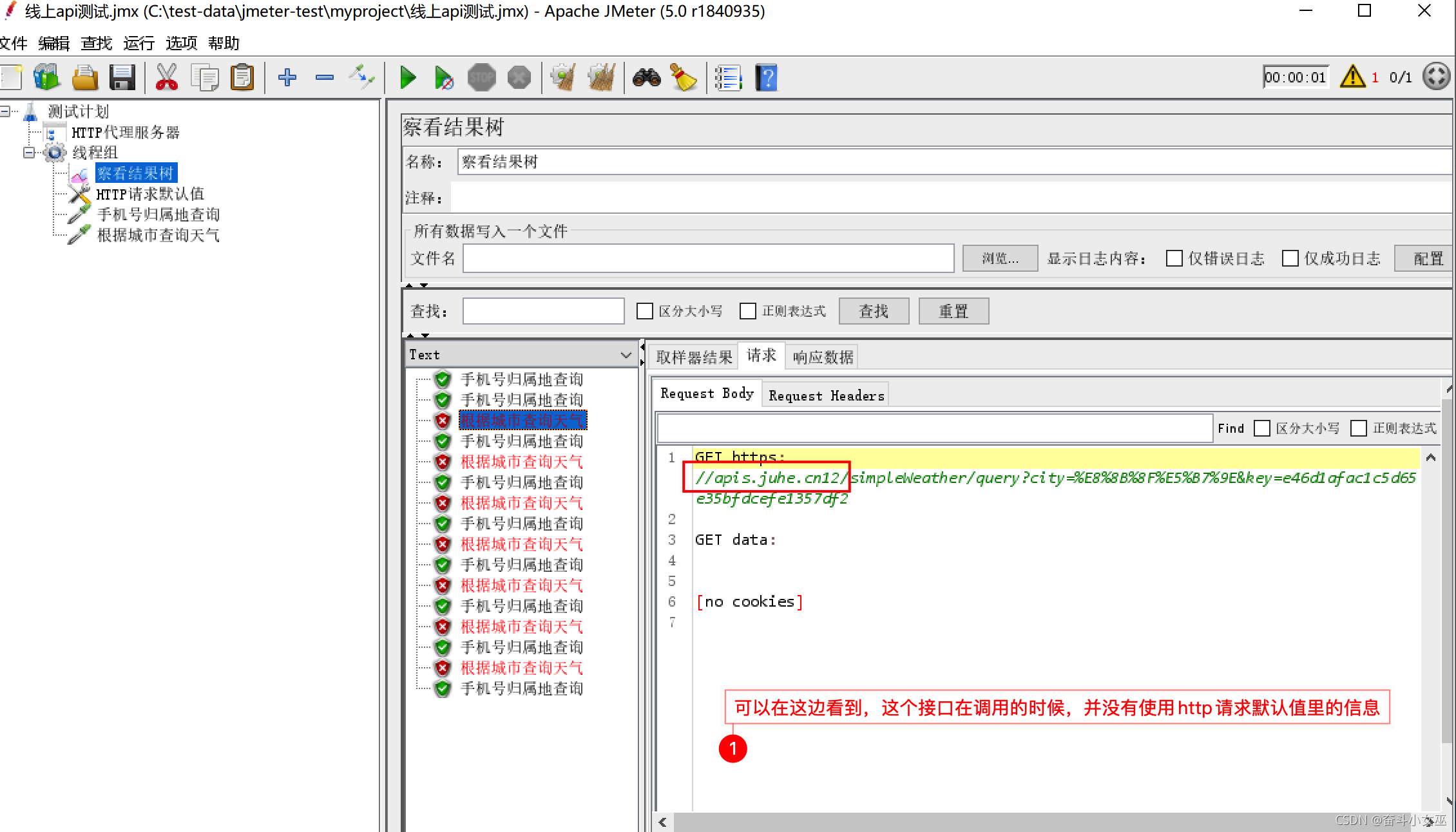Select 察看结果树 listener in test tree
Viewport: 1456px width, 832px height.
point(136,173)
